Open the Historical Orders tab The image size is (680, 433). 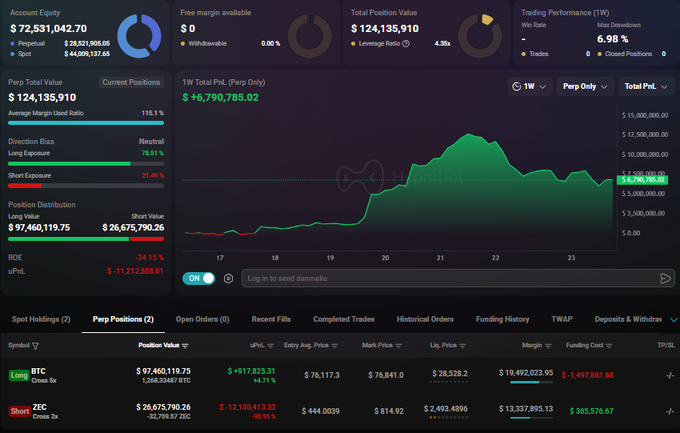[425, 319]
